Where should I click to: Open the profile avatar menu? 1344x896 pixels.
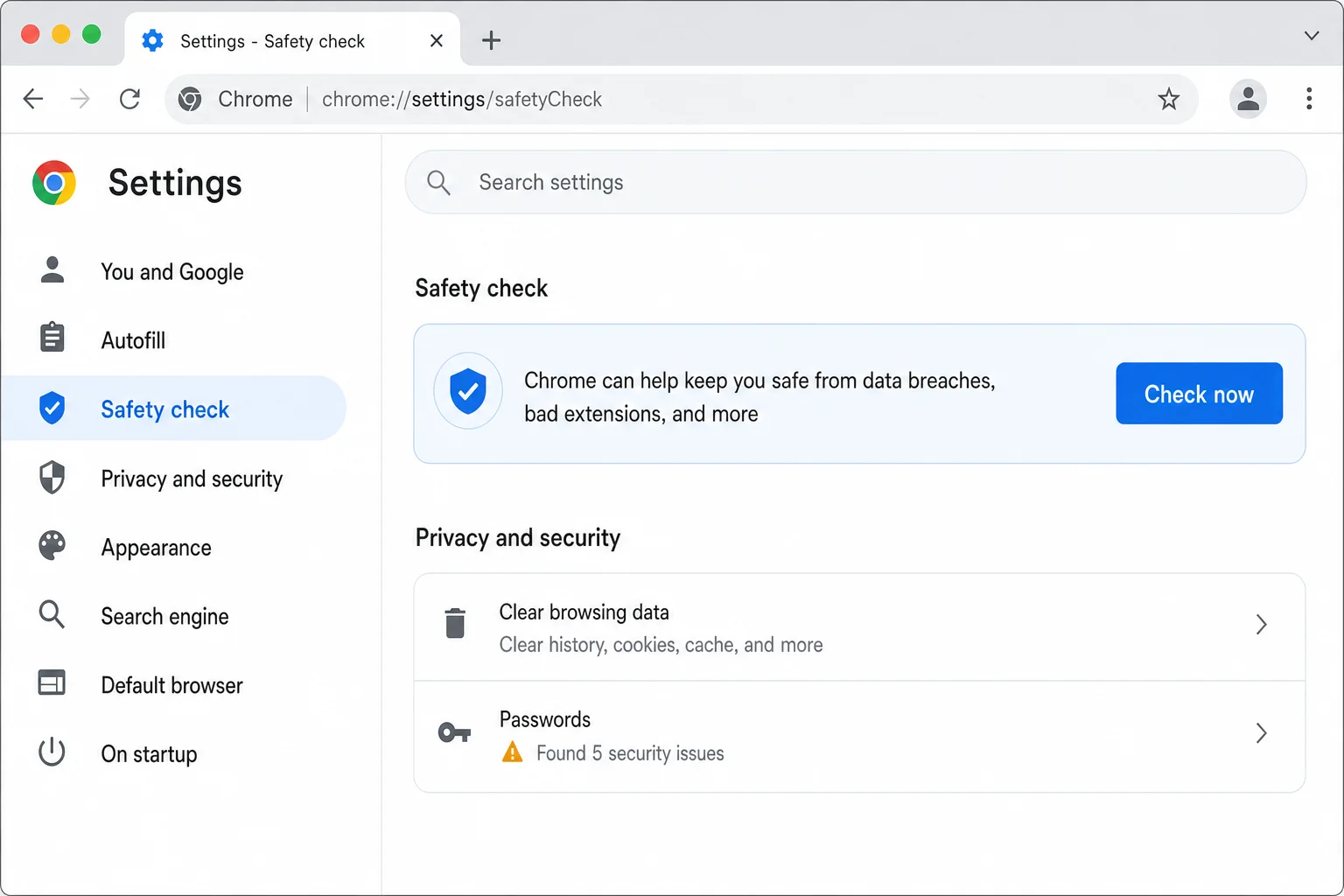[1248, 99]
